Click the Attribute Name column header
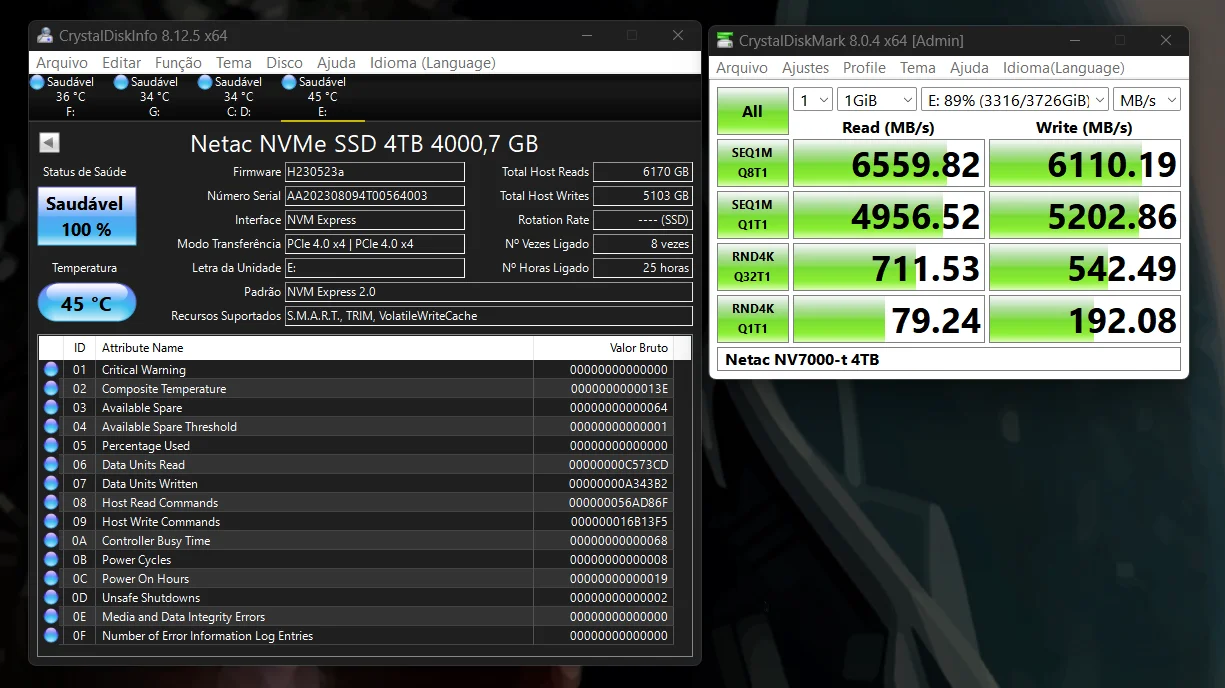Viewport: 1225px width, 688px height. pos(314,348)
